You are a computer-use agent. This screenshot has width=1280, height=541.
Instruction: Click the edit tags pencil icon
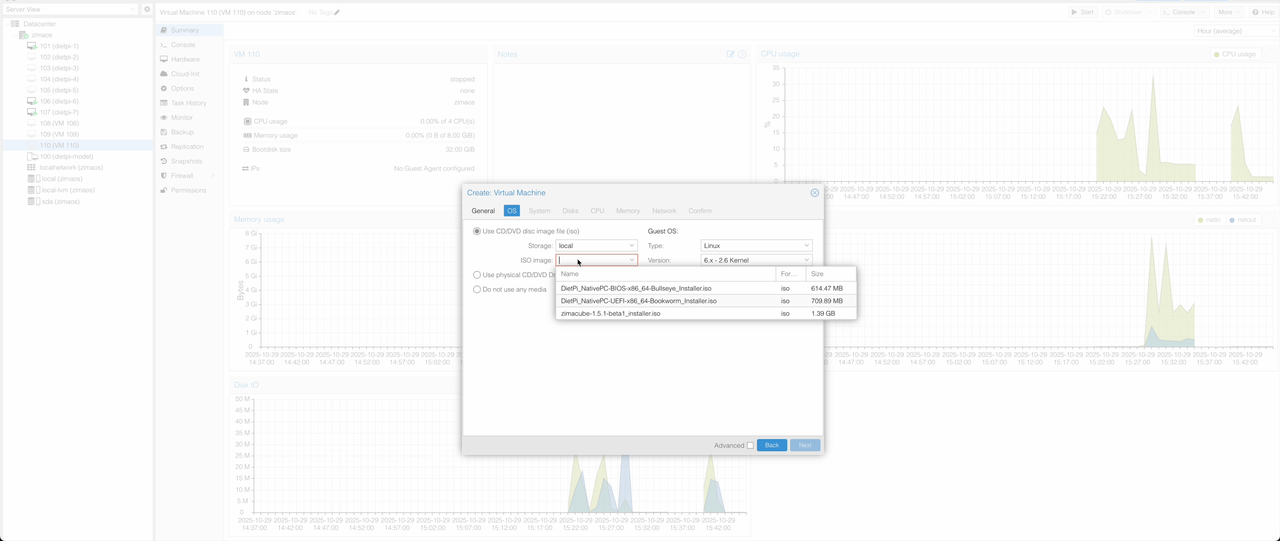click(x=337, y=13)
